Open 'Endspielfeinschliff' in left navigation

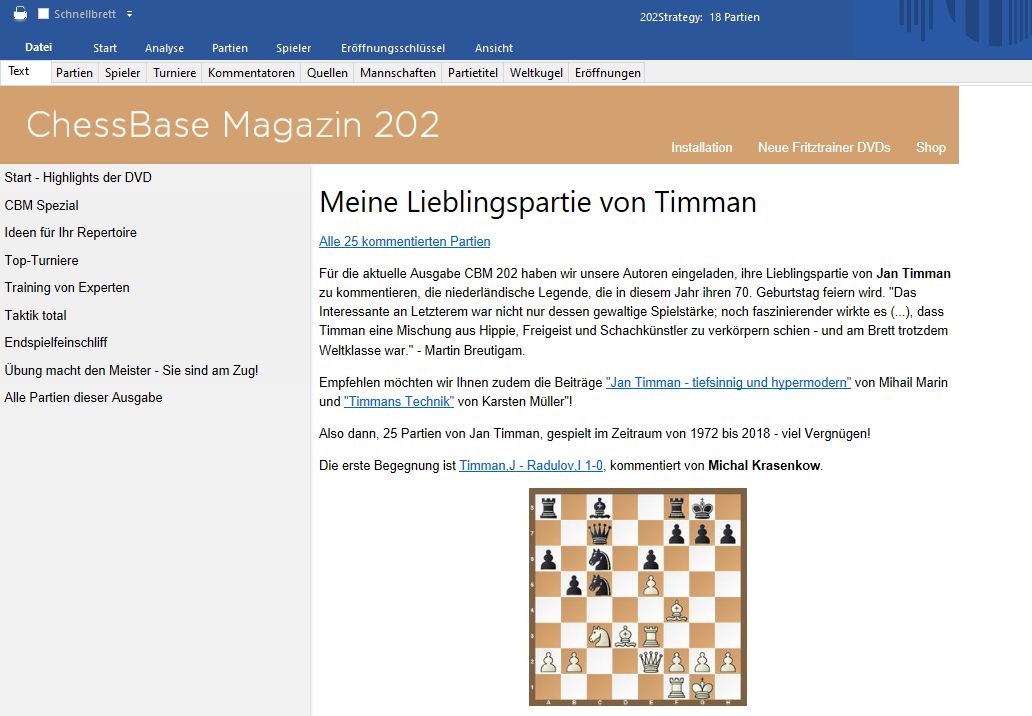[x=55, y=342]
